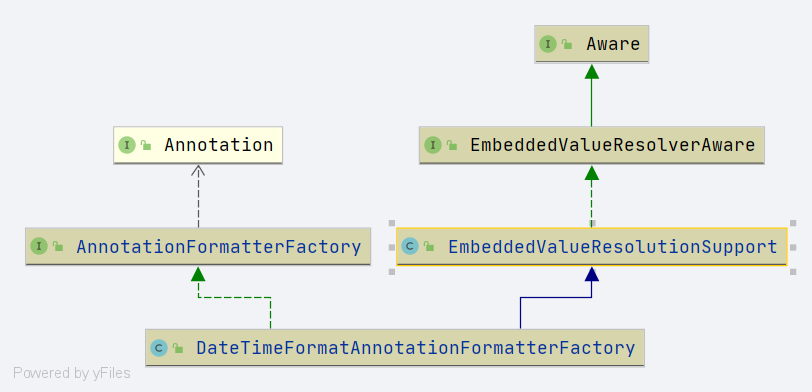
Task: Click EmbeddedValueResolverAware interface icon
Action: click(433, 146)
